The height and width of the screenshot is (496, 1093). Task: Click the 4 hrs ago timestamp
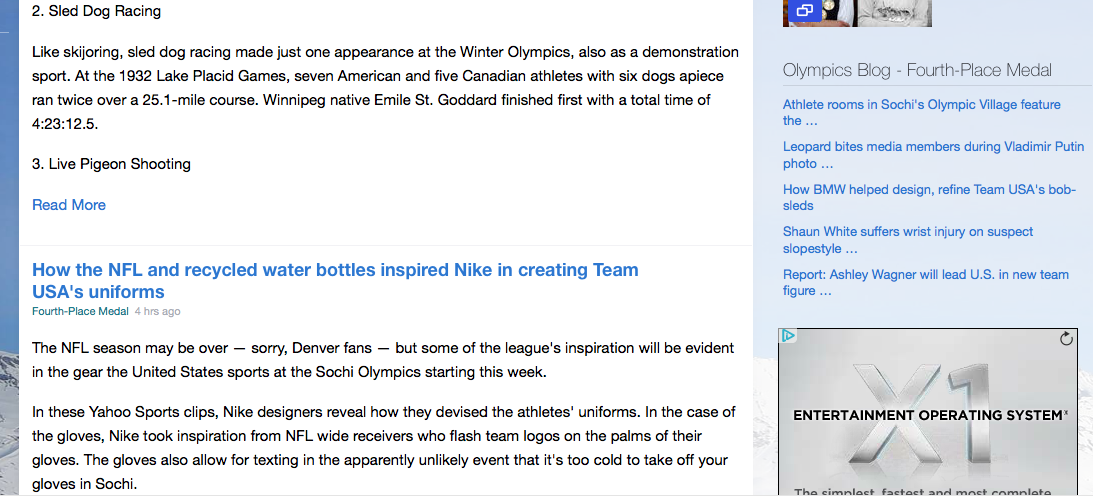pyautogui.click(x=158, y=311)
